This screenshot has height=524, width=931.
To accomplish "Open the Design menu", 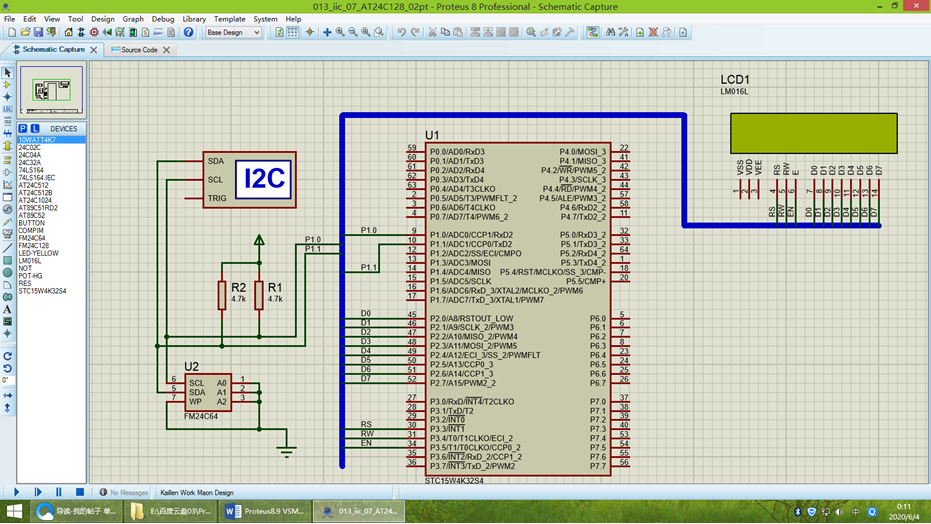I will (102, 19).
